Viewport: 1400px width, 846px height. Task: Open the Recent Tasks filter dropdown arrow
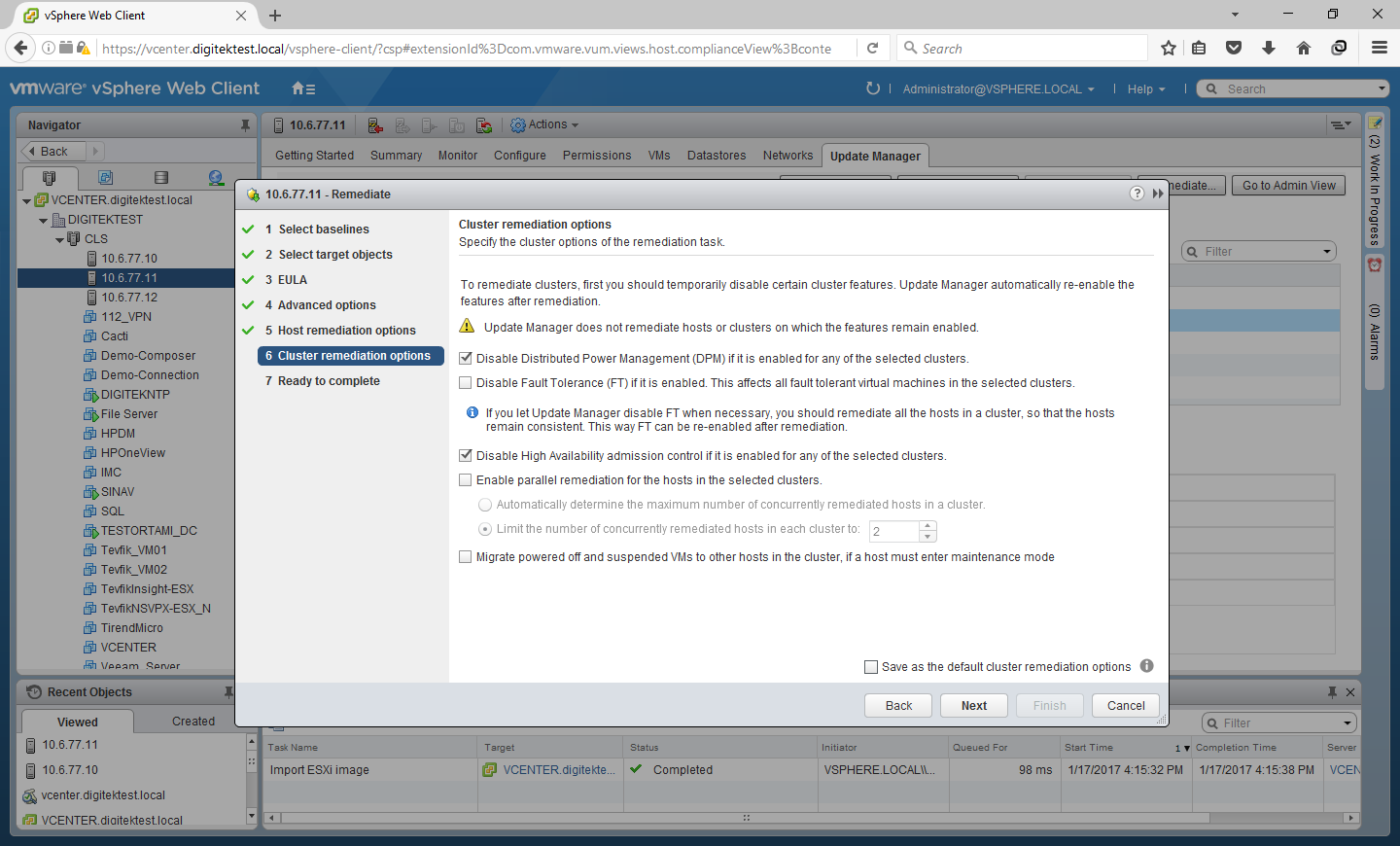[1347, 723]
